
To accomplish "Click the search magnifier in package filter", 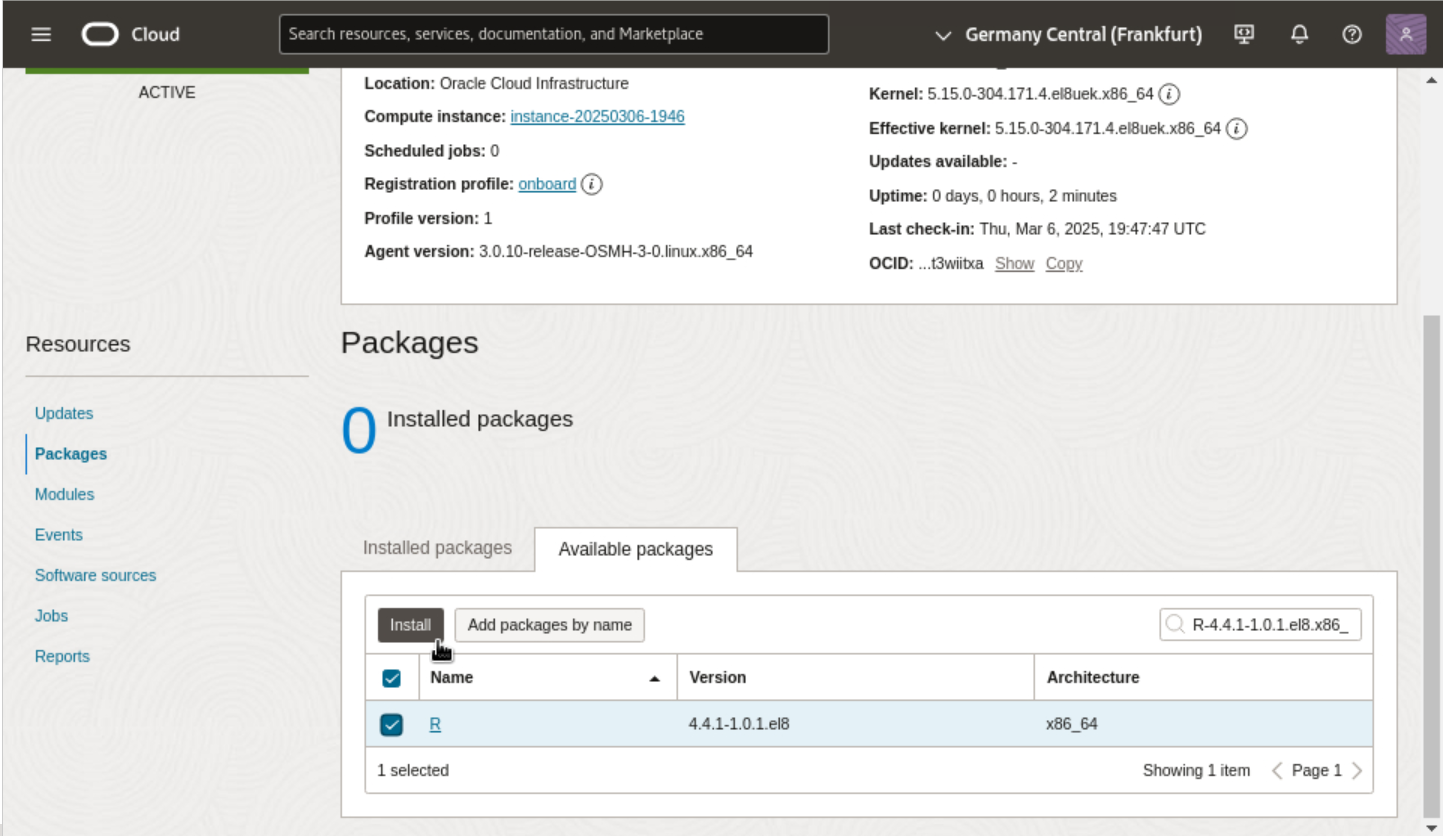I will [1175, 626].
